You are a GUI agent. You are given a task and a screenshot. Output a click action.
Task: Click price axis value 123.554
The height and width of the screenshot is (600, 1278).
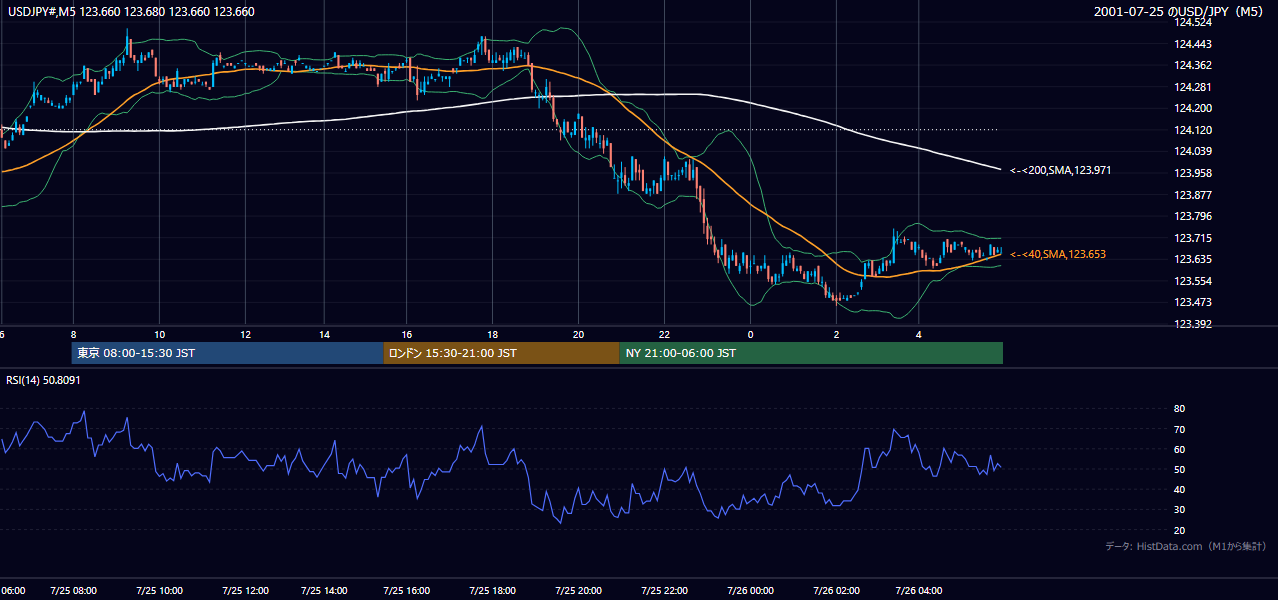(x=1193, y=281)
